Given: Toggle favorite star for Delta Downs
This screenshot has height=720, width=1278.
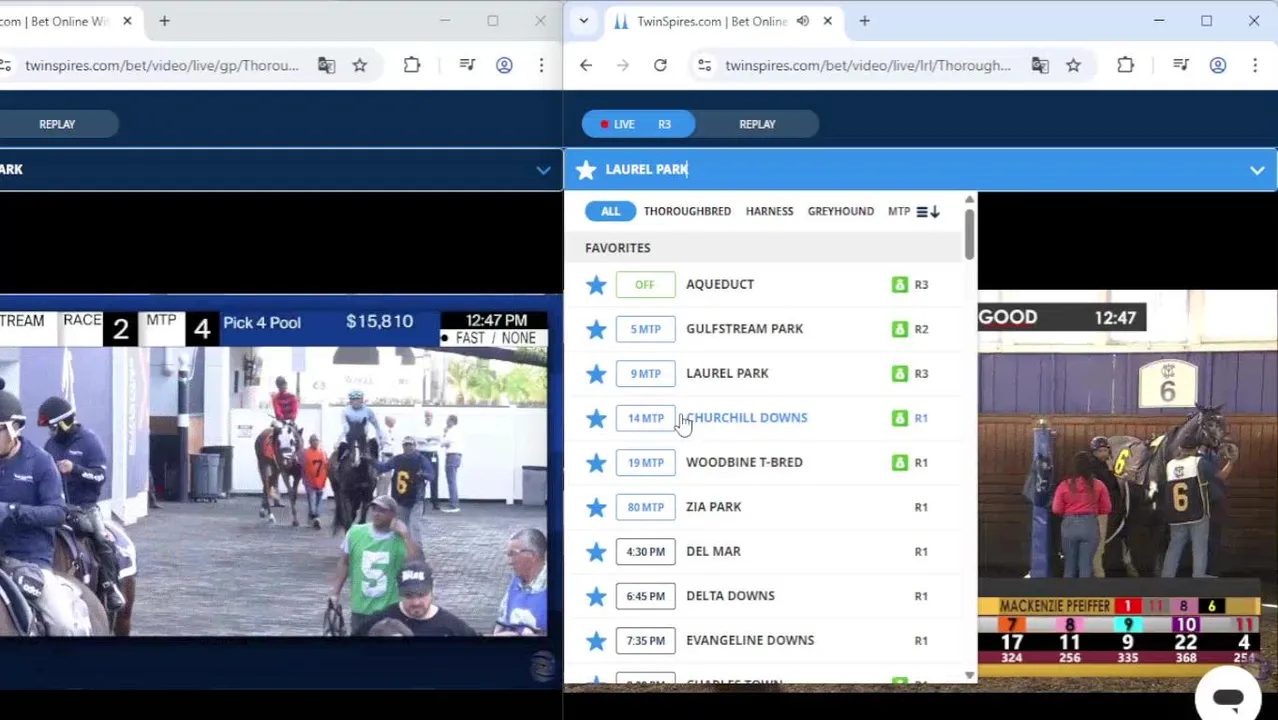Looking at the screenshot, I should (596, 596).
